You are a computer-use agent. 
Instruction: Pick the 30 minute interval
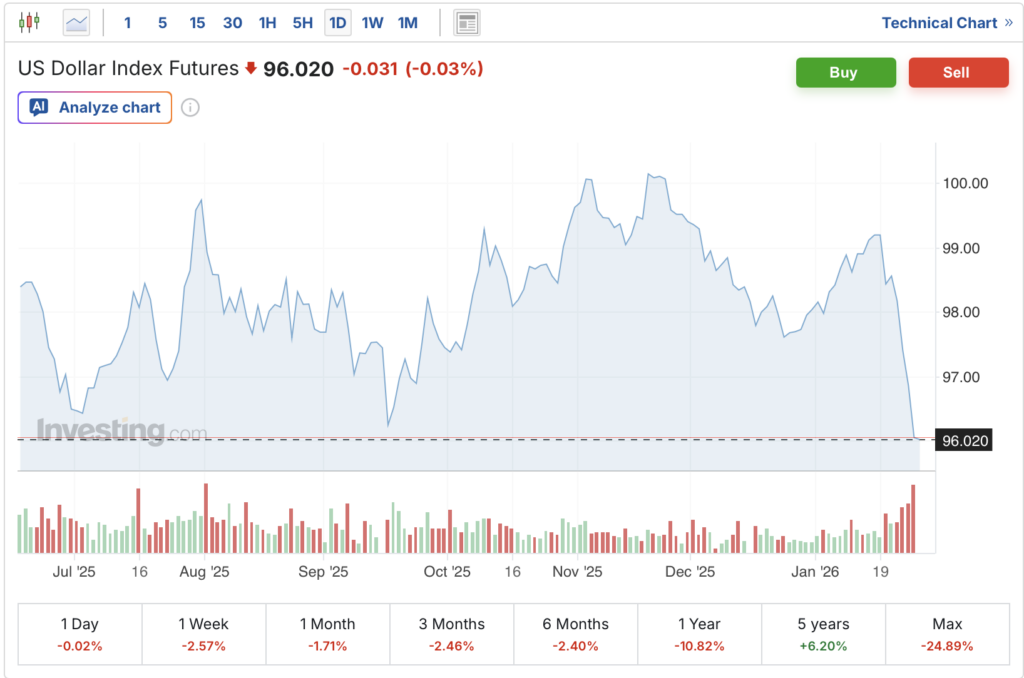(x=232, y=22)
